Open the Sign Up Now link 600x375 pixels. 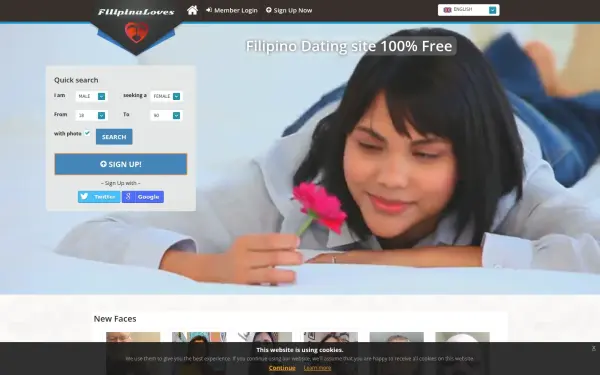pyautogui.click(x=289, y=10)
